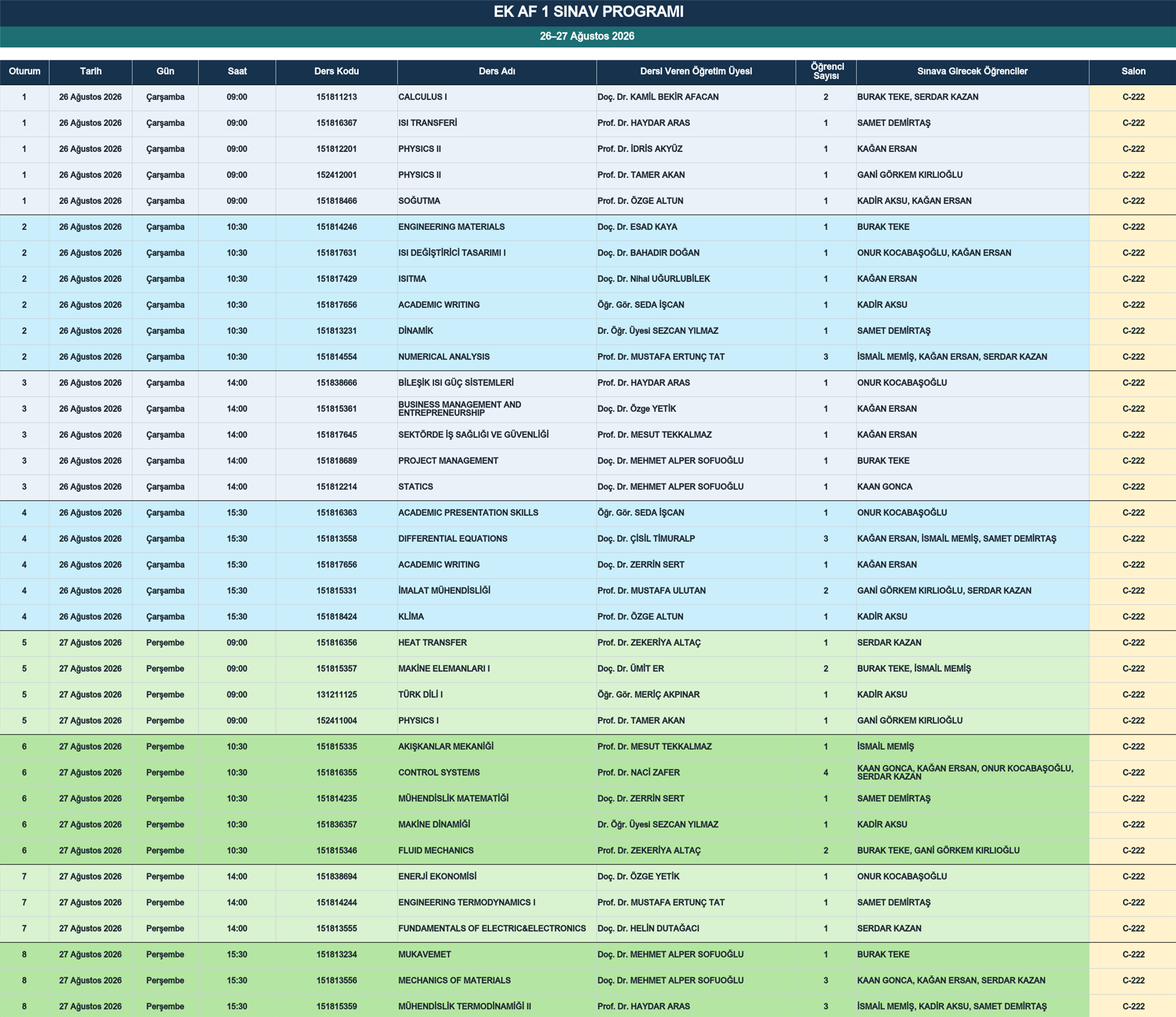The height and width of the screenshot is (1017, 1176).
Task: Click the 'ISITMA' course cell
Action: tap(497, 279)
